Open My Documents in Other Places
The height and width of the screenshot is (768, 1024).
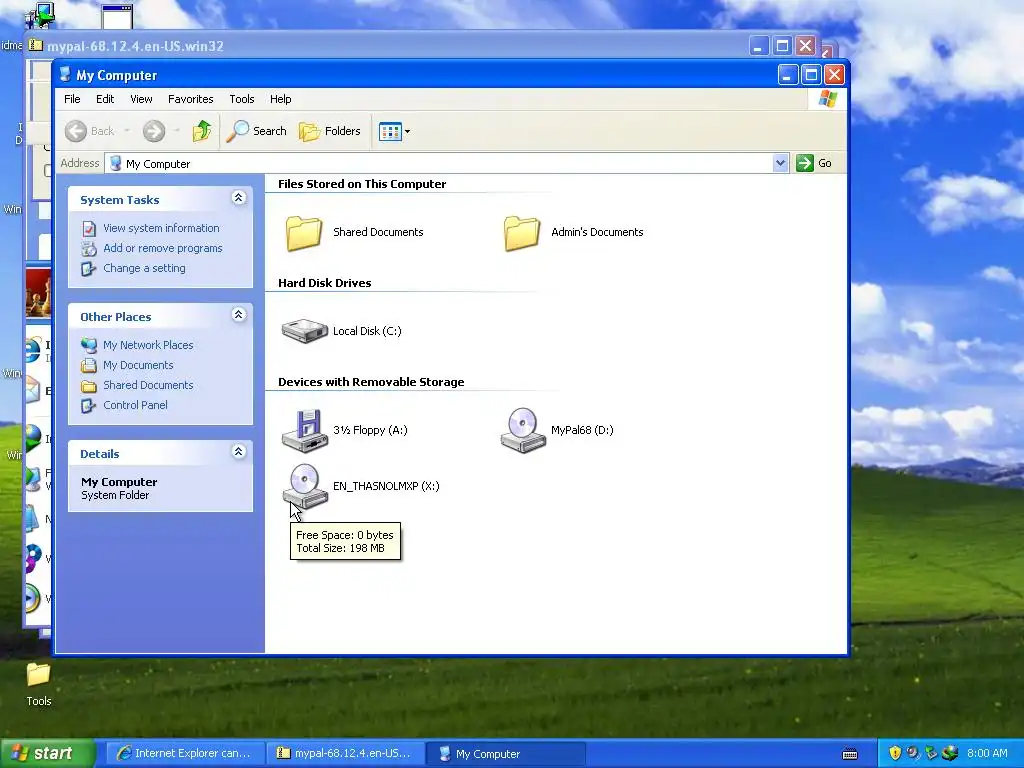pos(138,365)
